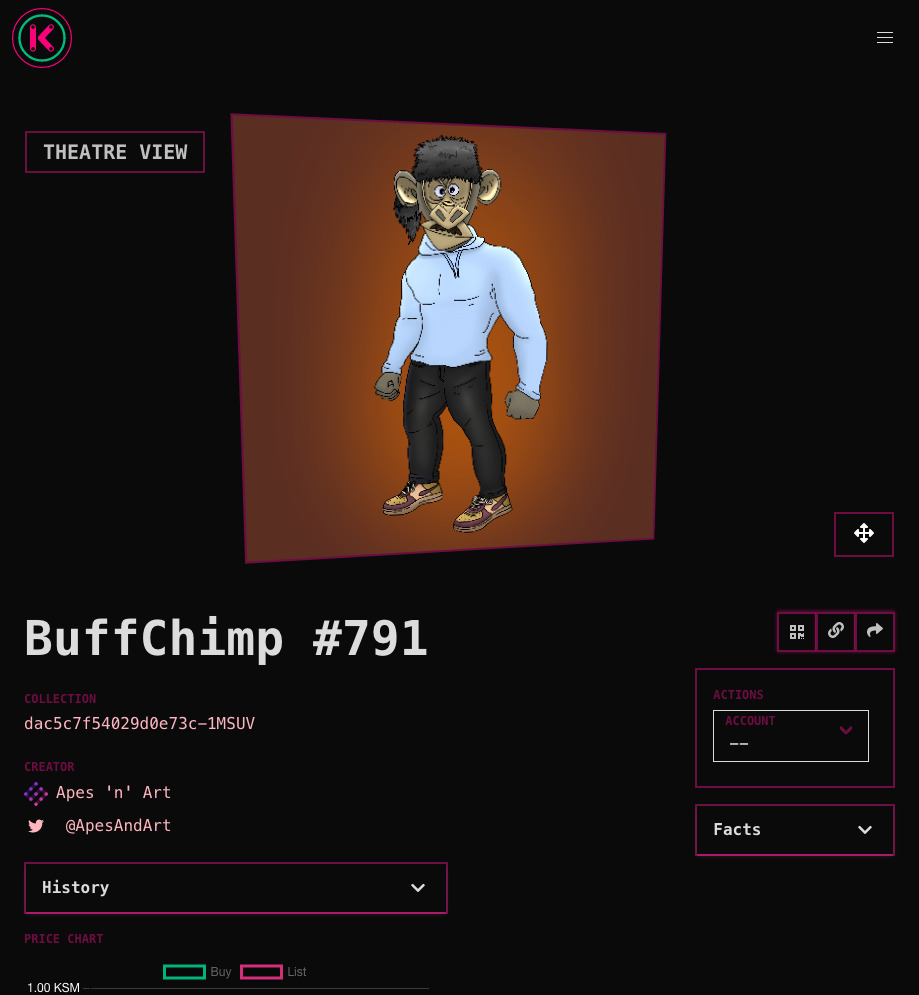Open @ApesAndArt Twitter link
This screenshot has height=995, width=919.
(118, 826)
